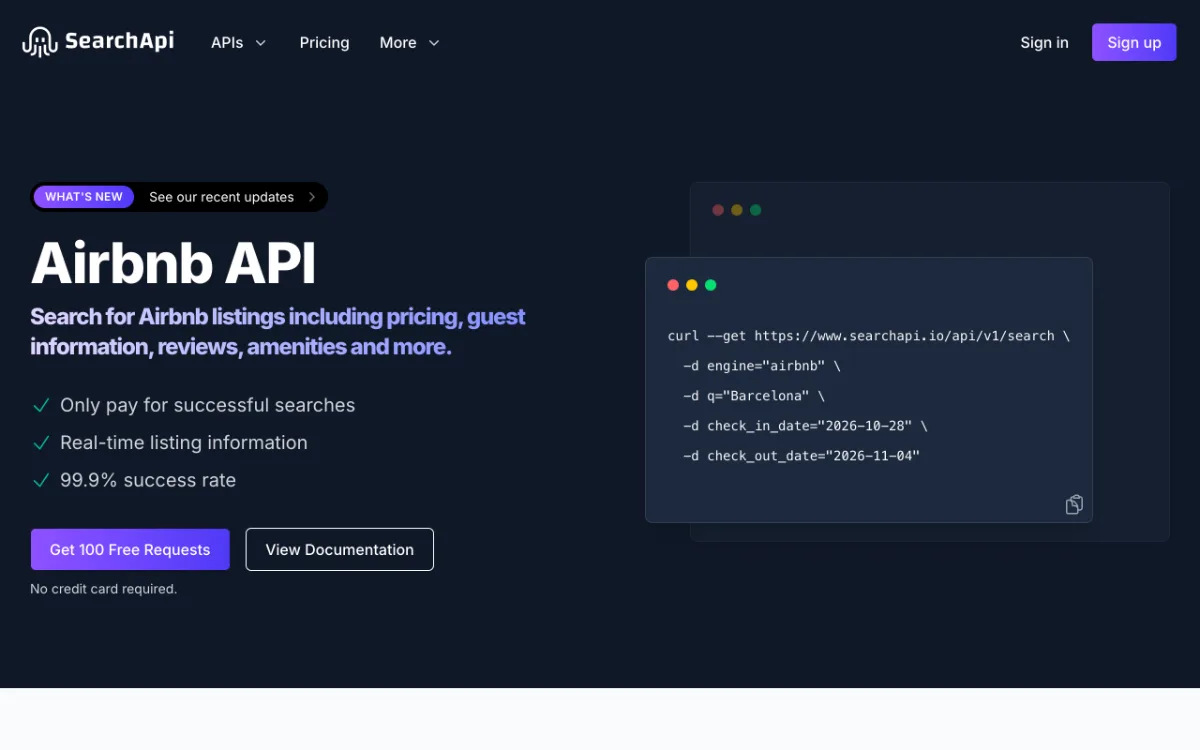Click the Sign up button

(x=1134, y=42)
